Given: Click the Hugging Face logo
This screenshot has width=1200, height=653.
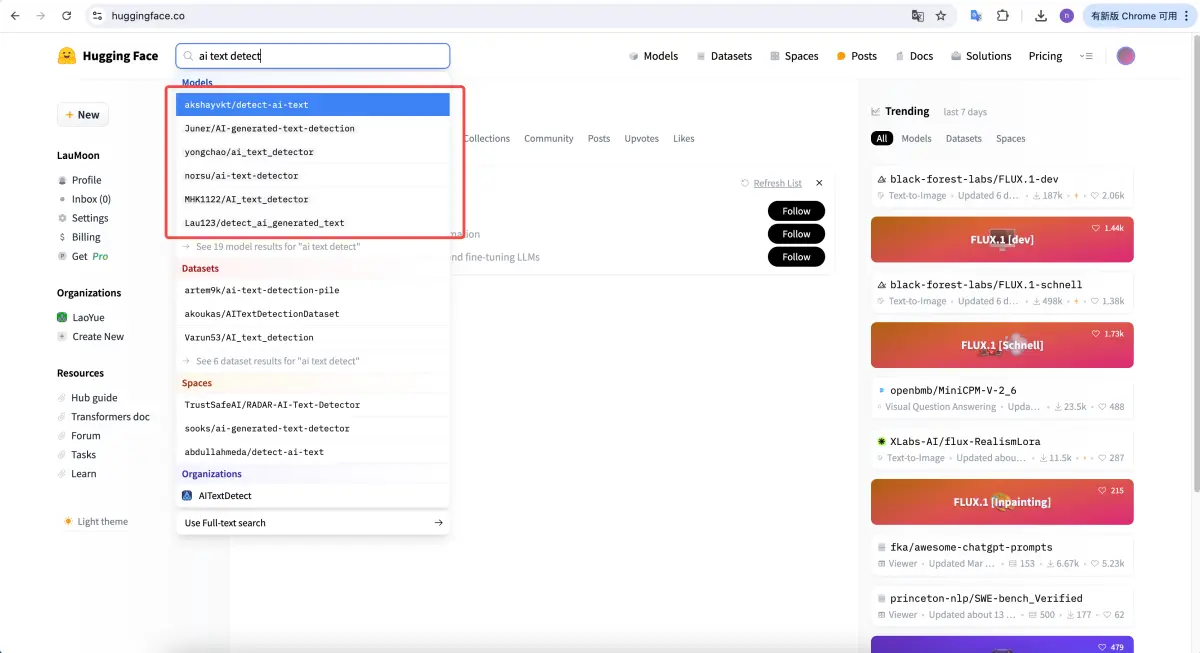Looking at the screenshot, I should coord(67,56).
